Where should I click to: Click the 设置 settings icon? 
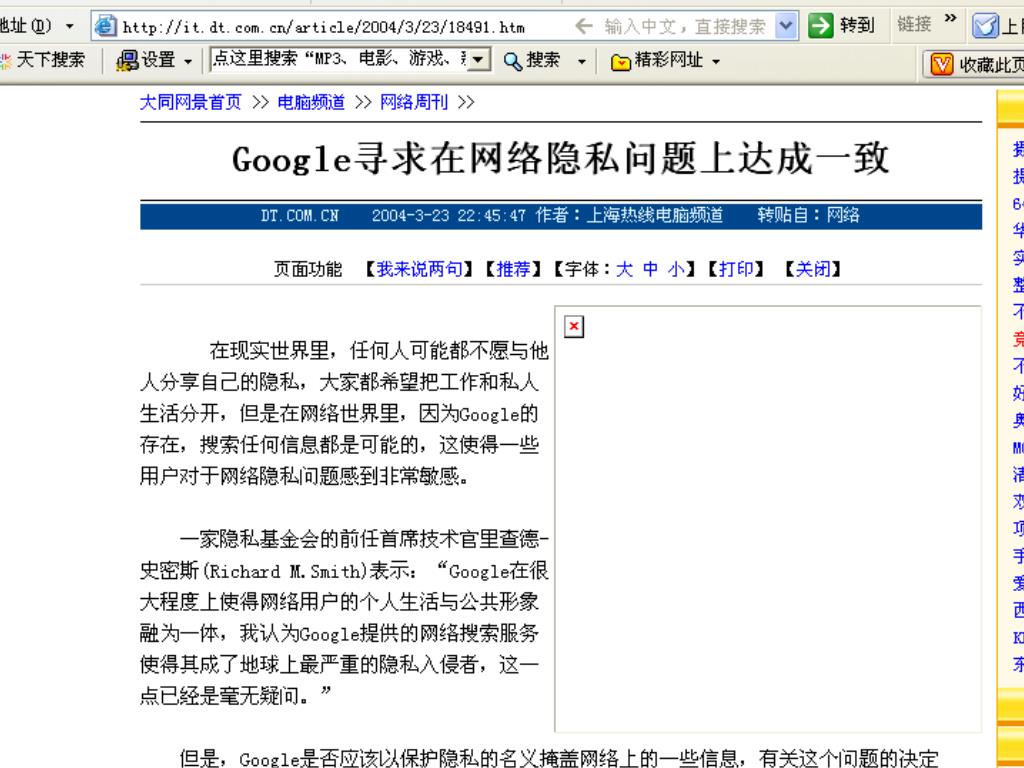[x=127, y=61]
